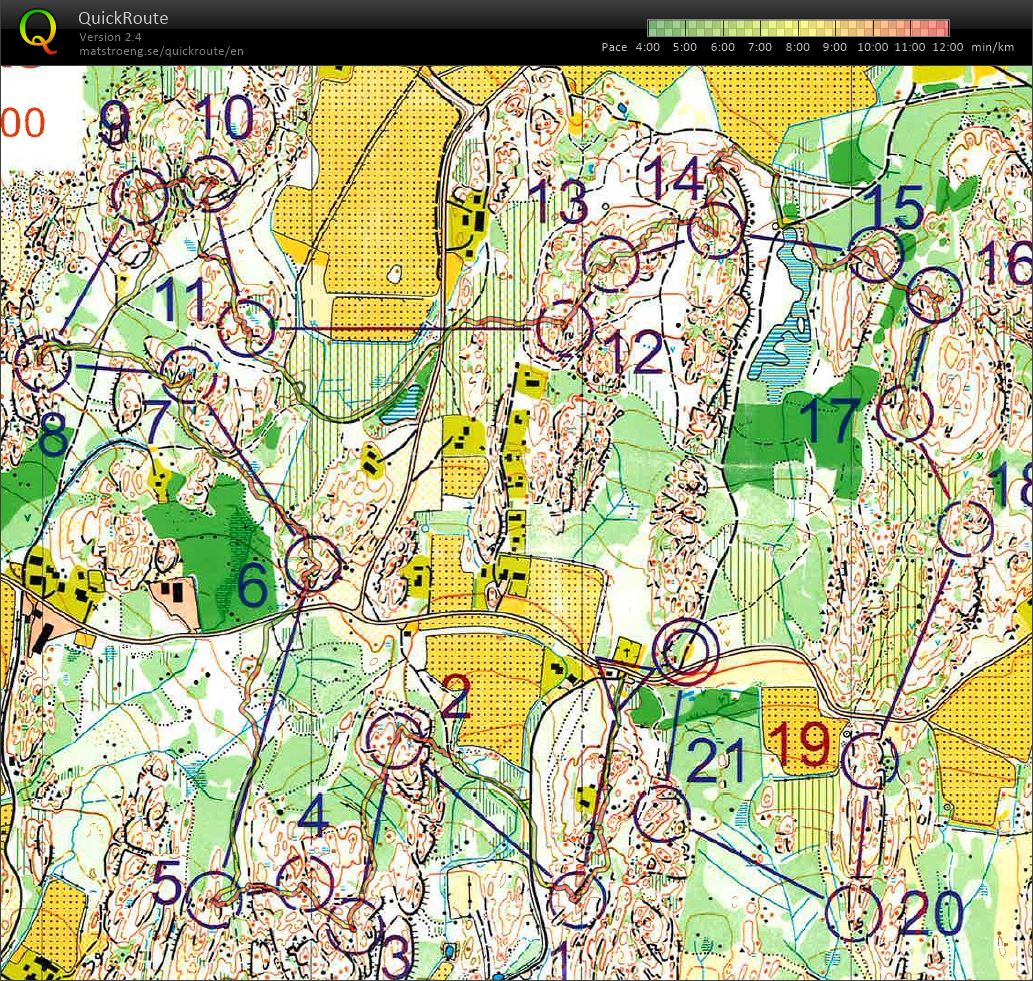This screenshot has width=1033, height=981.
Task: Click control circle 20
Action: point(853,913)
